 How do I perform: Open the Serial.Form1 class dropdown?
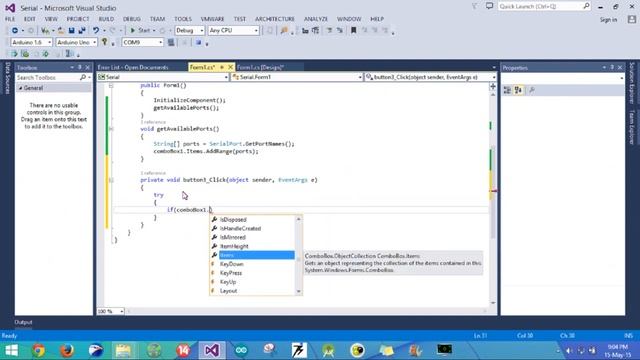[297, 77]
